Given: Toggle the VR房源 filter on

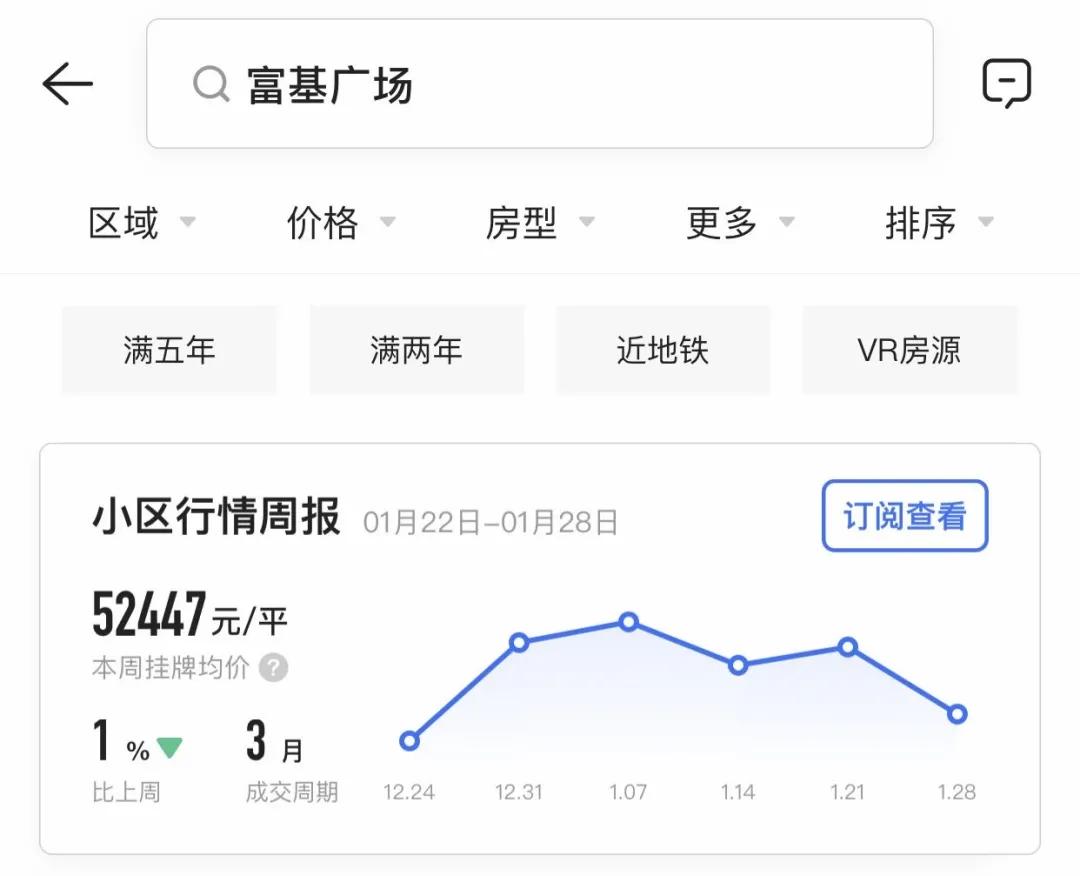Looking at the screenshot, I should pyautogui.click(x=909, y=350).
